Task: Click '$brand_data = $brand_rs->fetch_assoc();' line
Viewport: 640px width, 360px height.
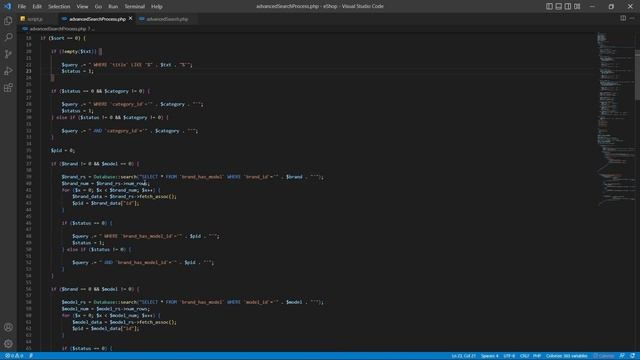Action: (x=124, y=196)
